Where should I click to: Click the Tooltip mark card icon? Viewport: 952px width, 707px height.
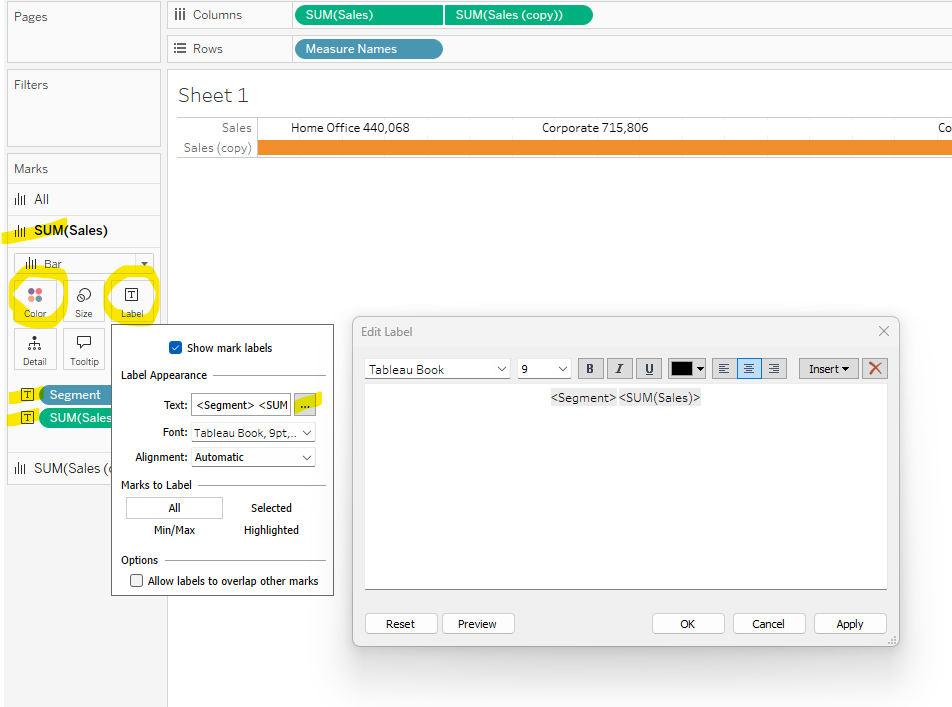pyautogui.click(x=84, y=349)
